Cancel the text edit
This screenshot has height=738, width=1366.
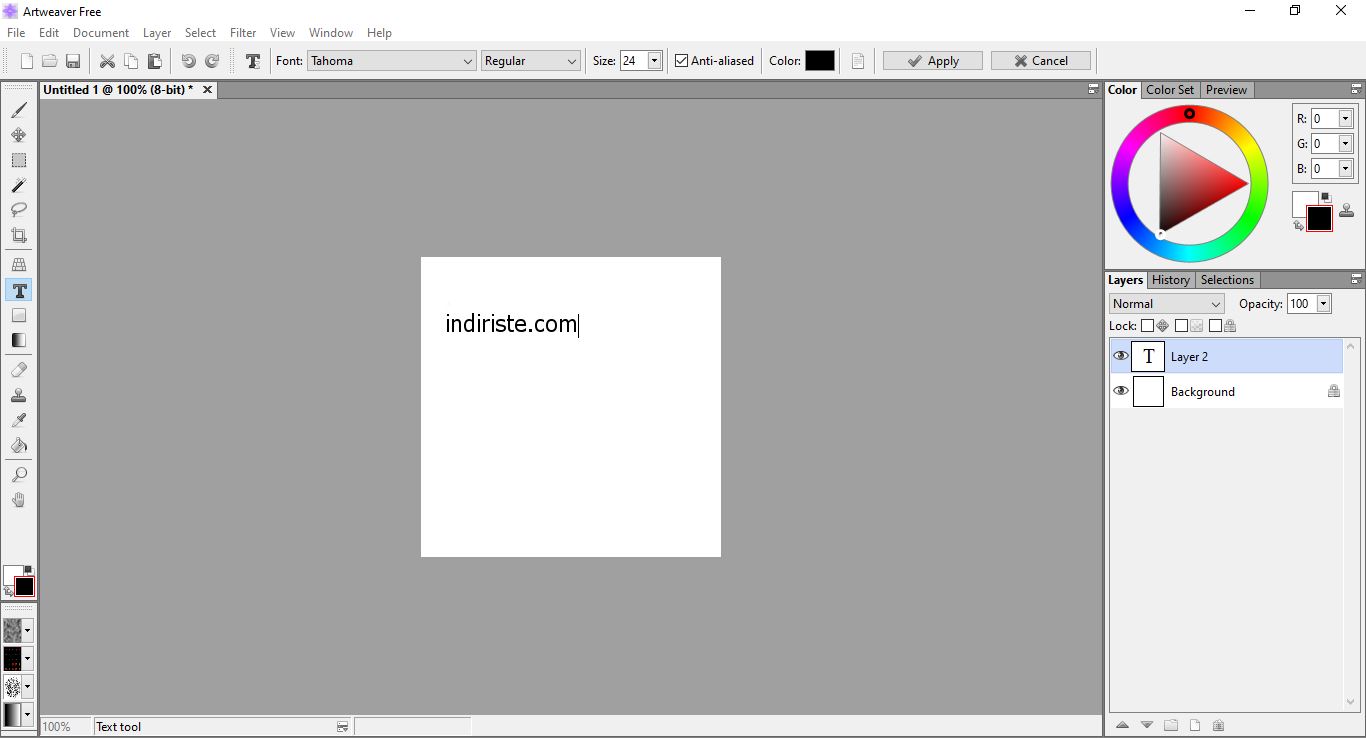click(1041, 61)
